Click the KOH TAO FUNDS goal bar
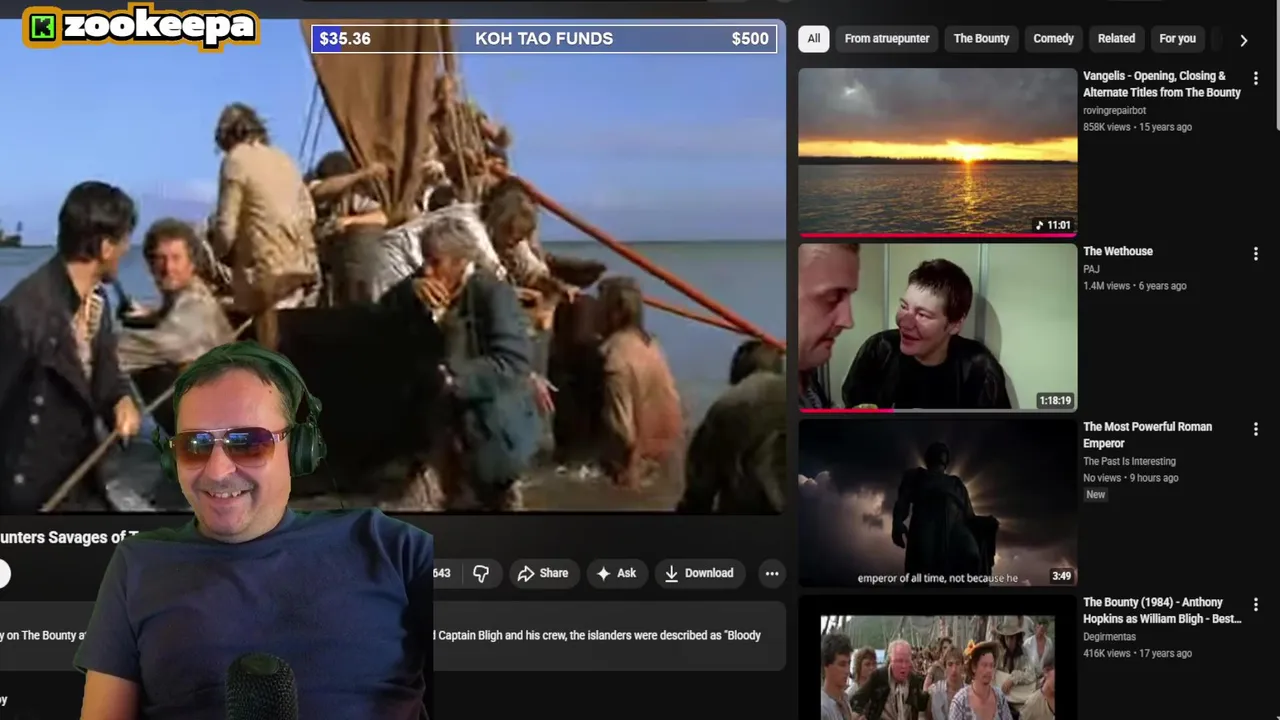This screenshot has height=720, width=1280. pos(544,39)
